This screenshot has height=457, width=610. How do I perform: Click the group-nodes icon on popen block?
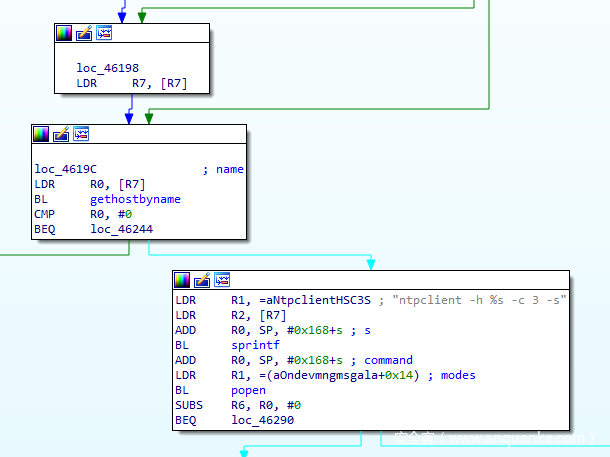(222, 279)
